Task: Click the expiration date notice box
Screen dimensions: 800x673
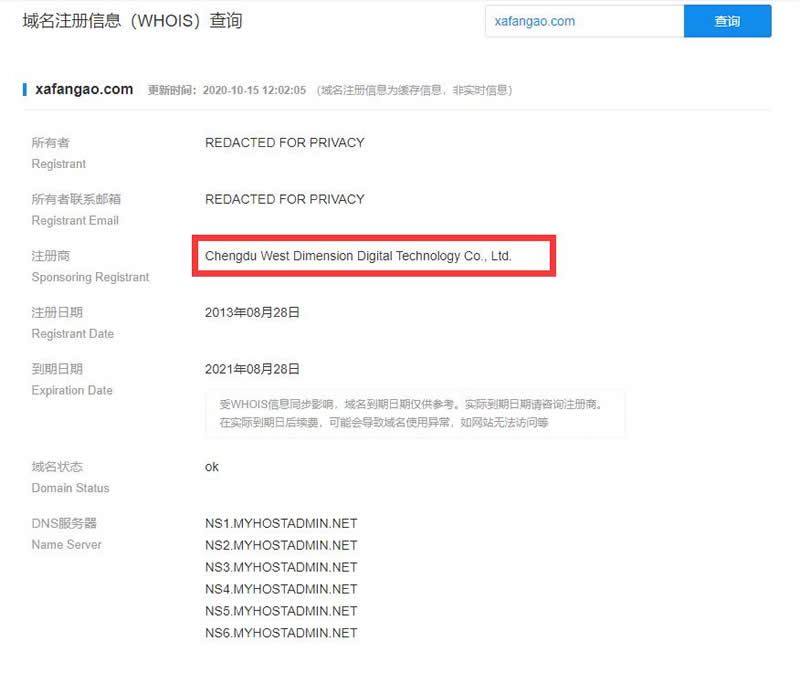Action: coord(415,413)
